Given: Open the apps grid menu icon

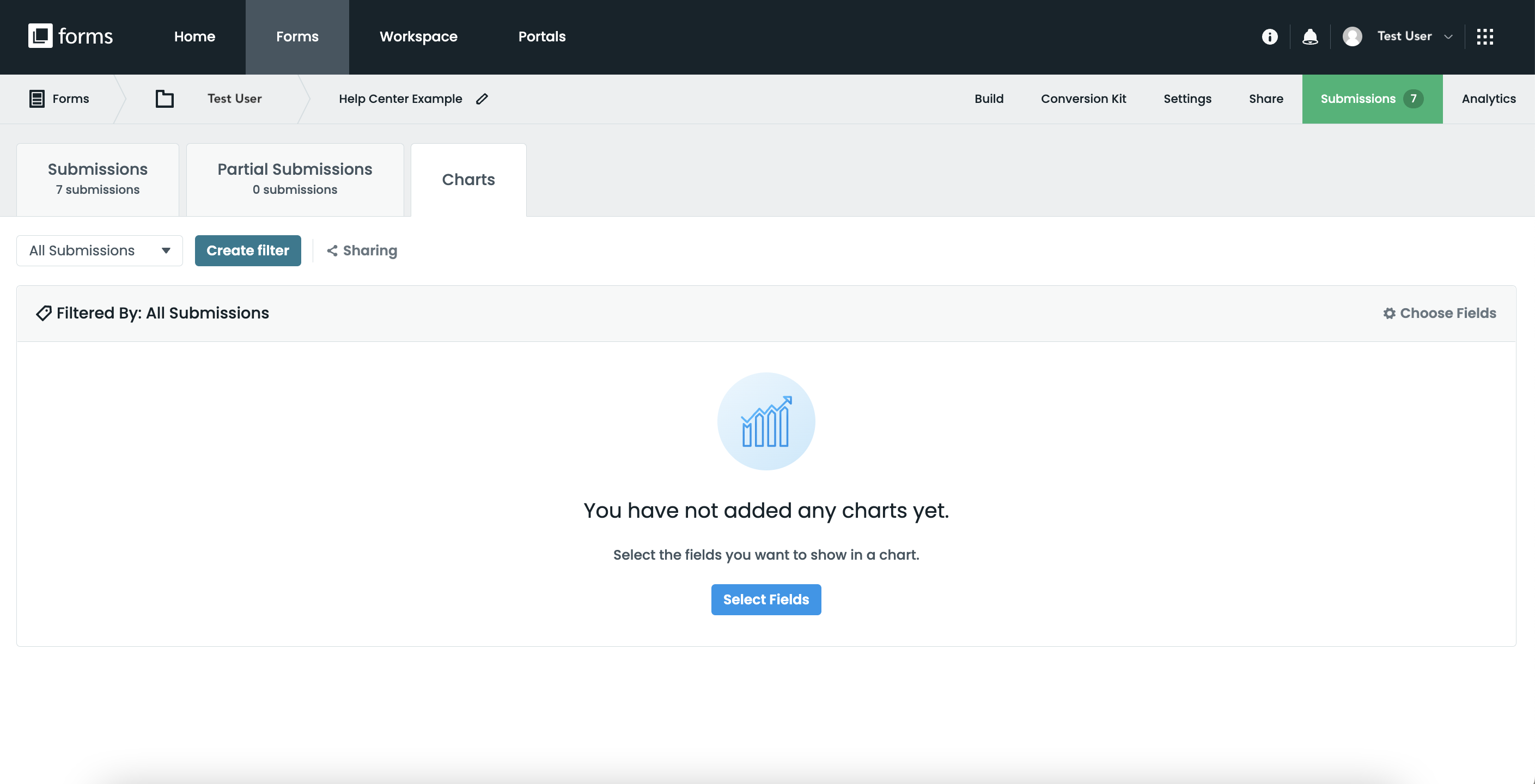Looking at the screenshot, I should (x=1484, y=37).
